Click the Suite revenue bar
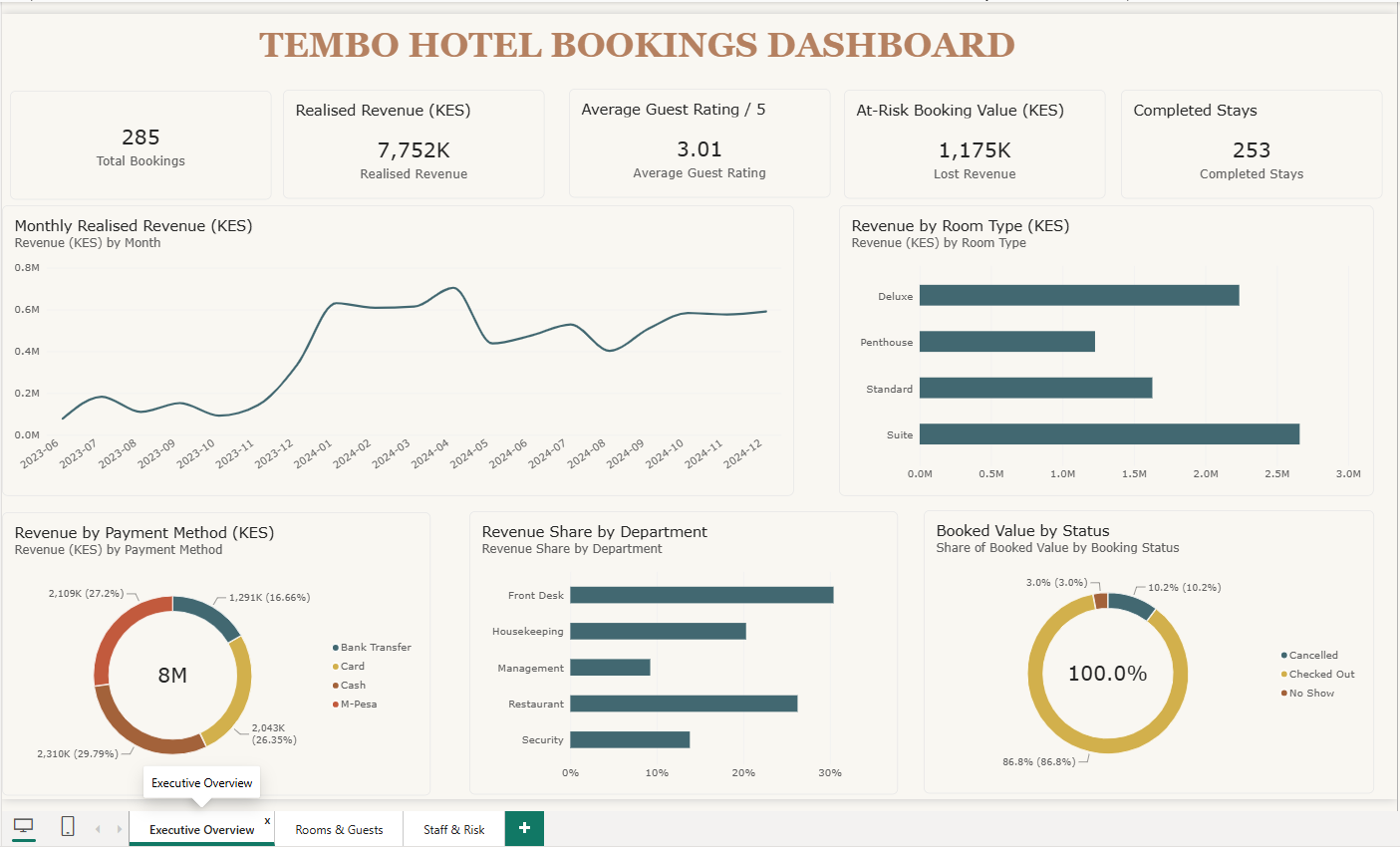The image size is (1400, 847). (1109, 434)
